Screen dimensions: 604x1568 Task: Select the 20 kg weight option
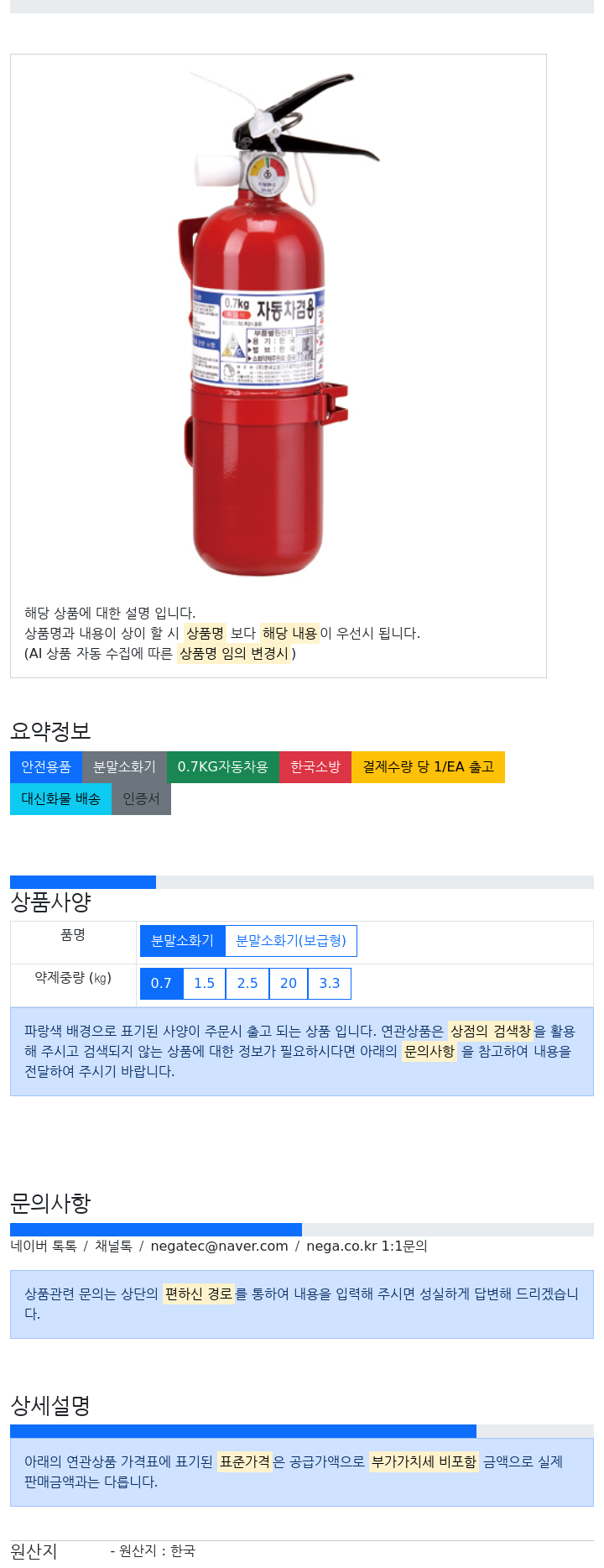pyautogui.click(x=289, y=984)
